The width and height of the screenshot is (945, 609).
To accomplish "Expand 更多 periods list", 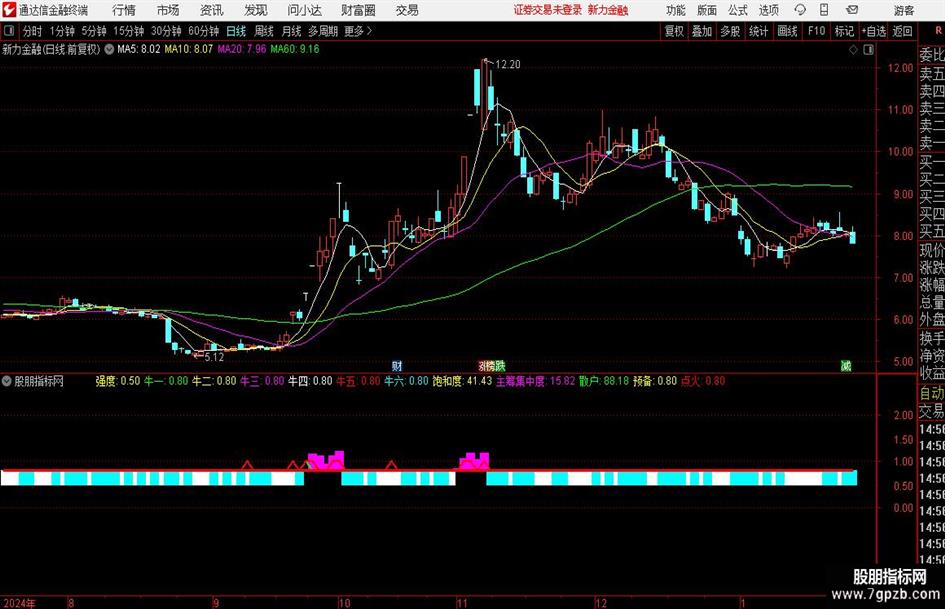I will [x=358, y=31].
